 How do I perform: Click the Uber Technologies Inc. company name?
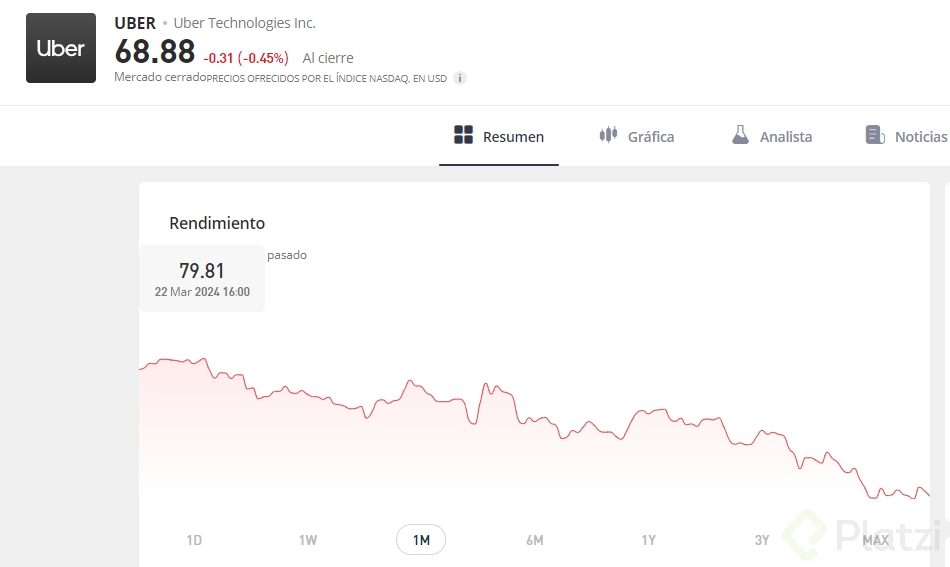pyautogui.click(x=244, y=23)
